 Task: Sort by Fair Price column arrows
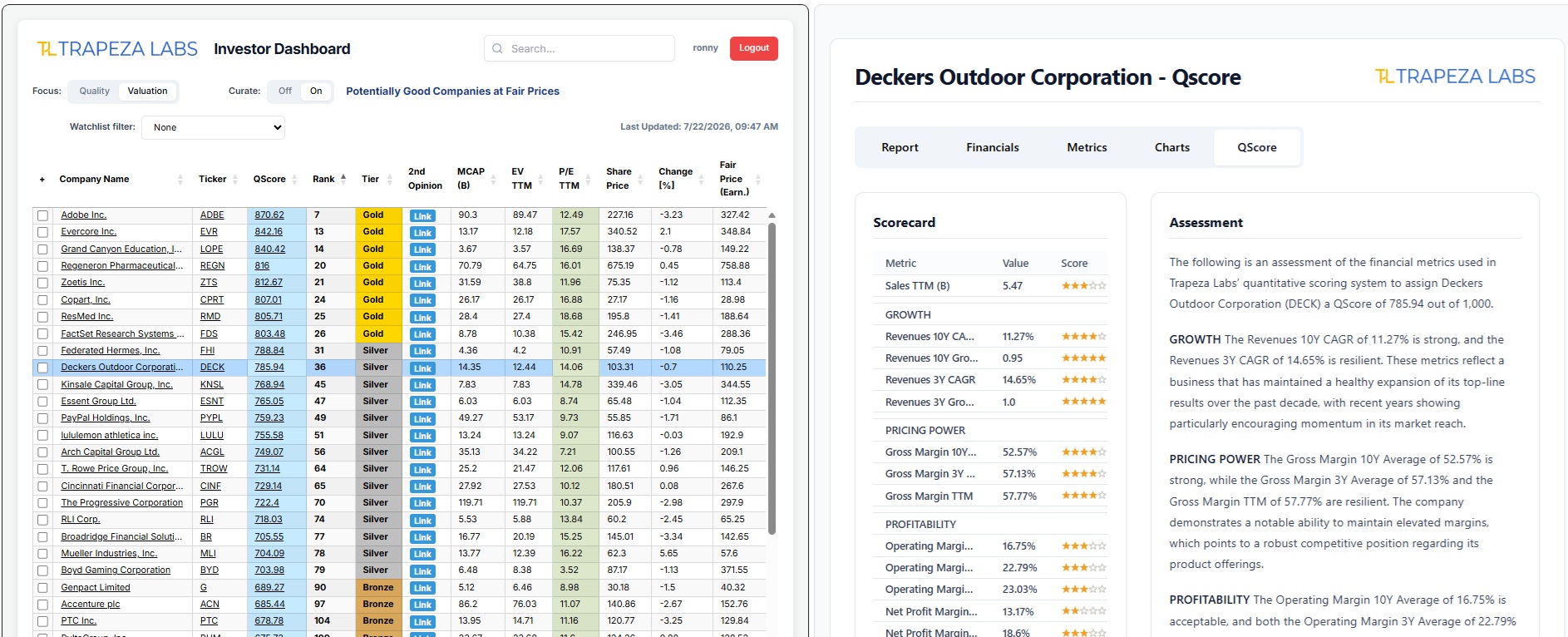click(x=757, y=179)
